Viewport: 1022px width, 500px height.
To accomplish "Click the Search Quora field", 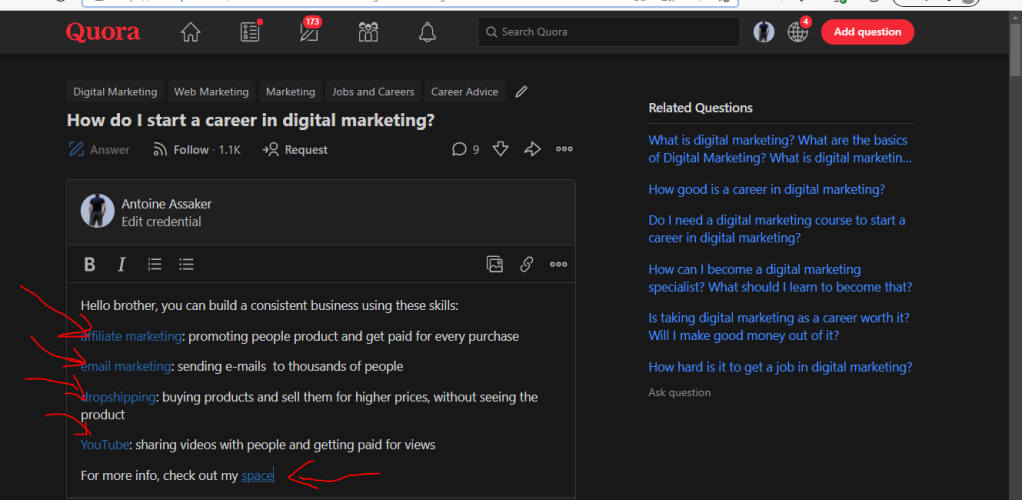I will pyautogui.click(x=609, y=31).
